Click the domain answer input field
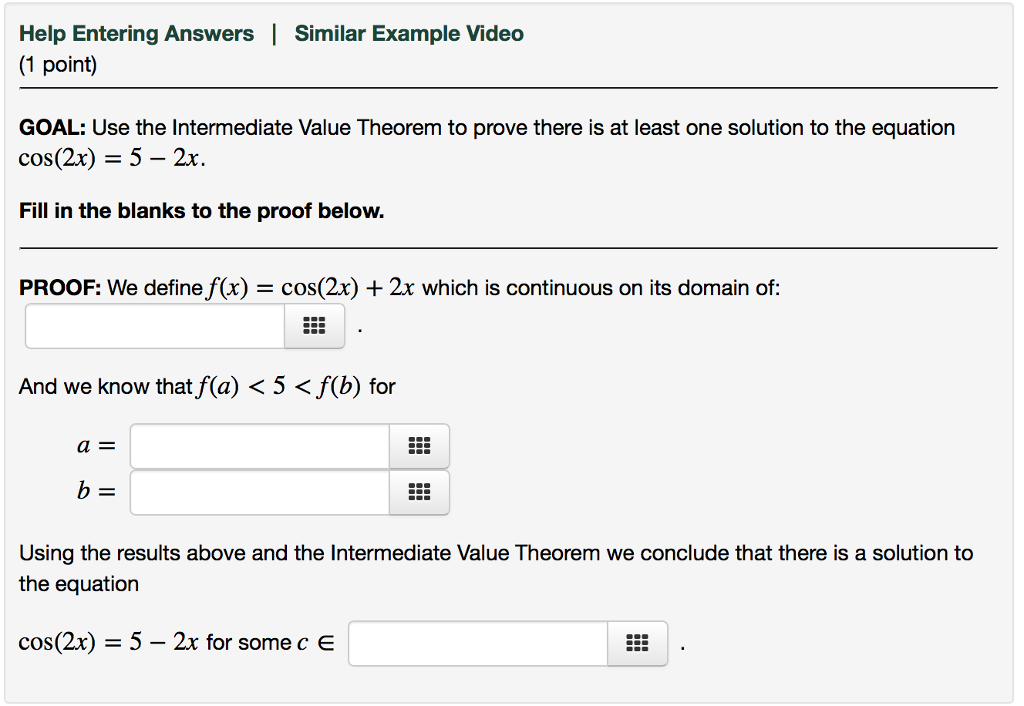 [155, 326]
